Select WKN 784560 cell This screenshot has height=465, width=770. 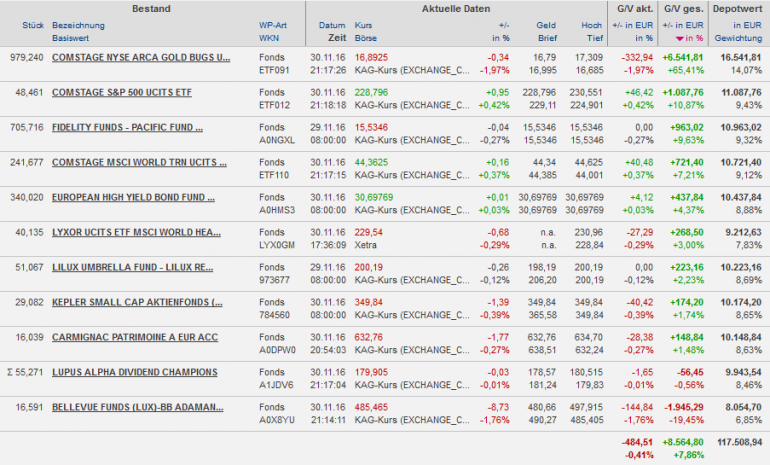tap(275, 315)
